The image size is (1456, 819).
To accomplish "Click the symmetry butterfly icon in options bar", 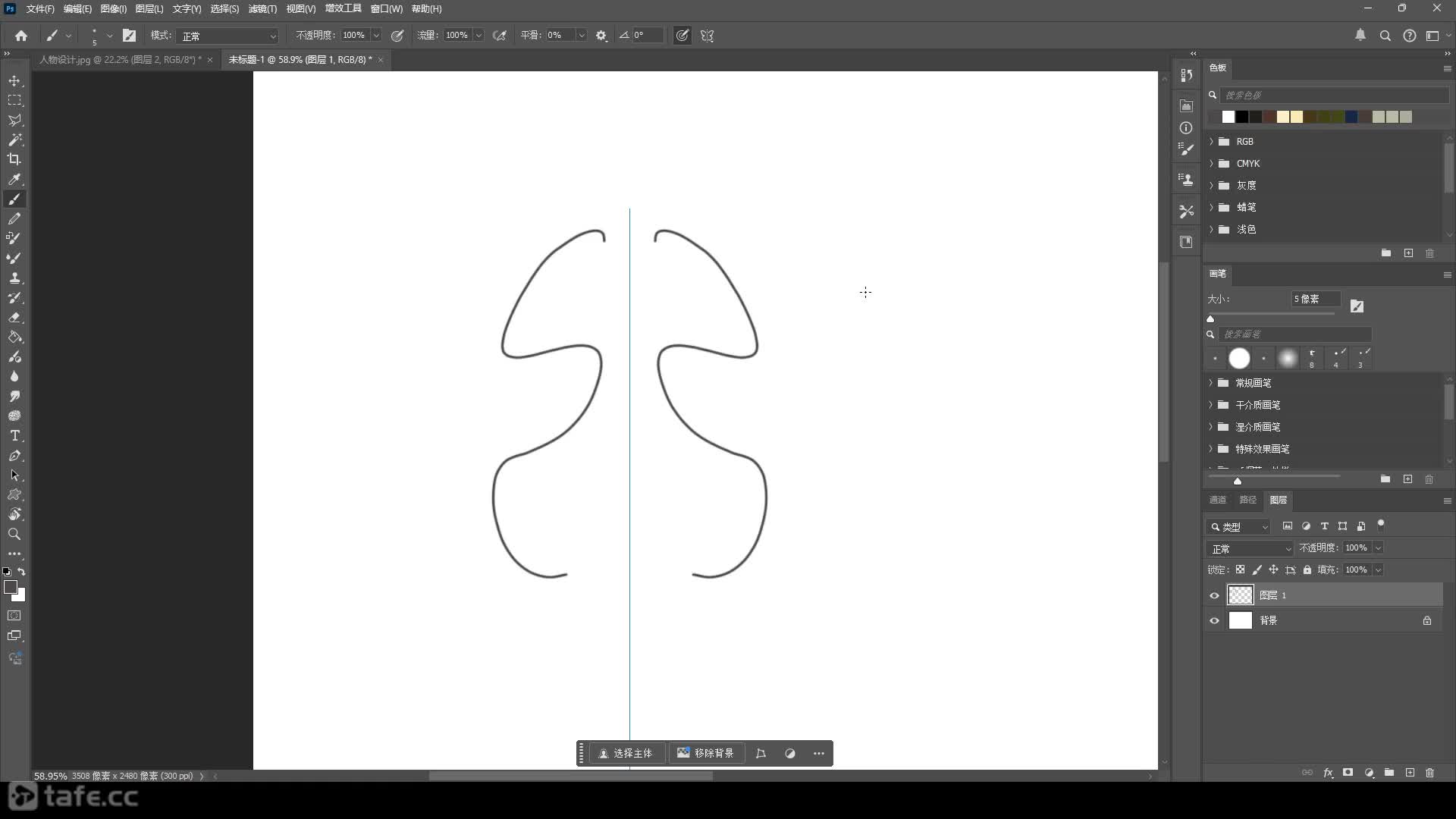I will pos(707,36).
